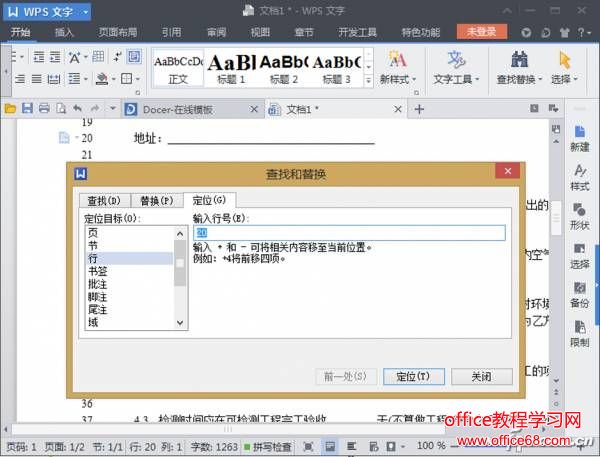Apply the 标题 2 style
The height and width of the screenshot is (457, 600).
284,69
